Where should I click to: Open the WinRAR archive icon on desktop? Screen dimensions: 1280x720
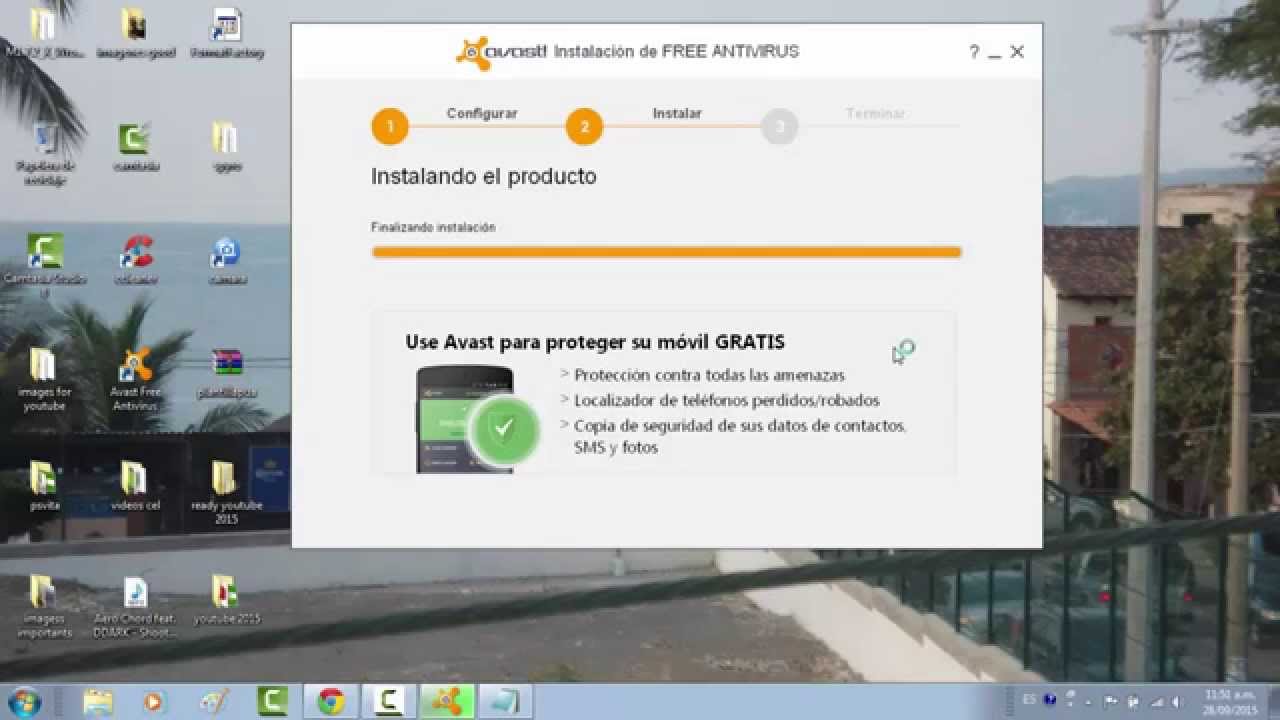point(227,373)
